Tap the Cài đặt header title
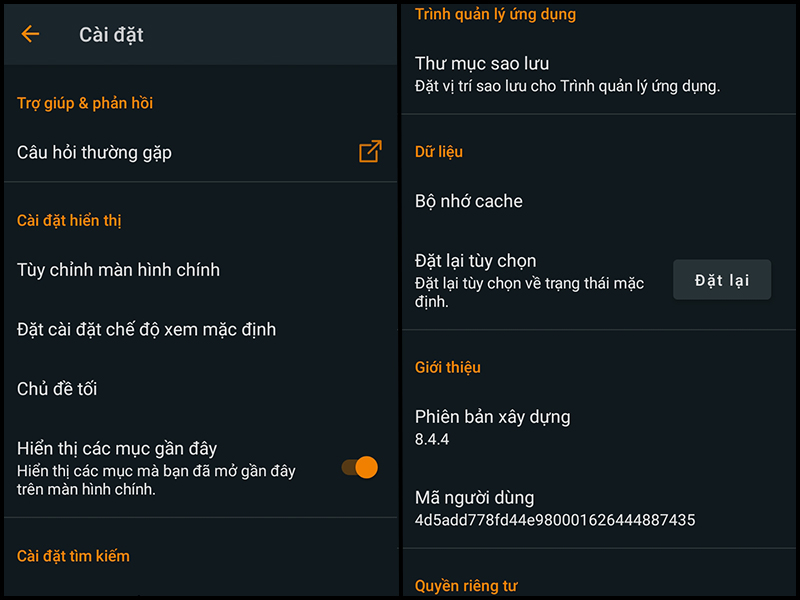This screenshot has width=800, height=600. [x=111, y=35]
